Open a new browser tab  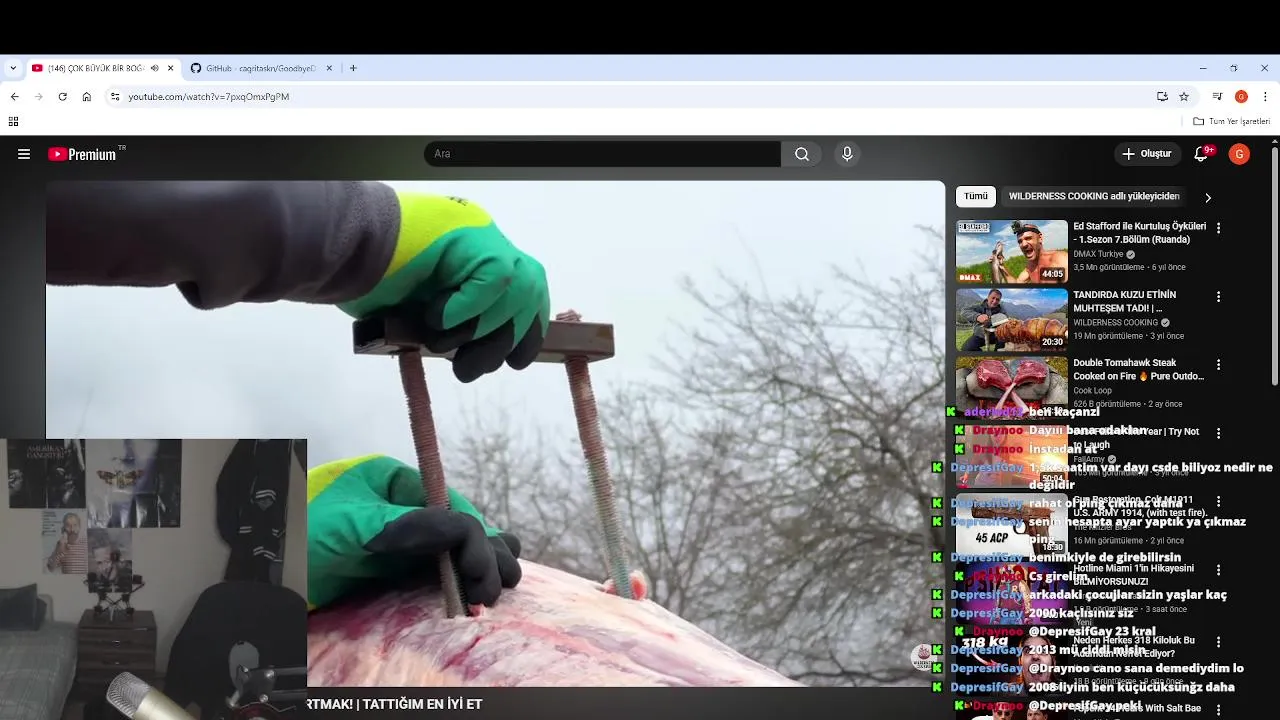[x=353, y=68]
